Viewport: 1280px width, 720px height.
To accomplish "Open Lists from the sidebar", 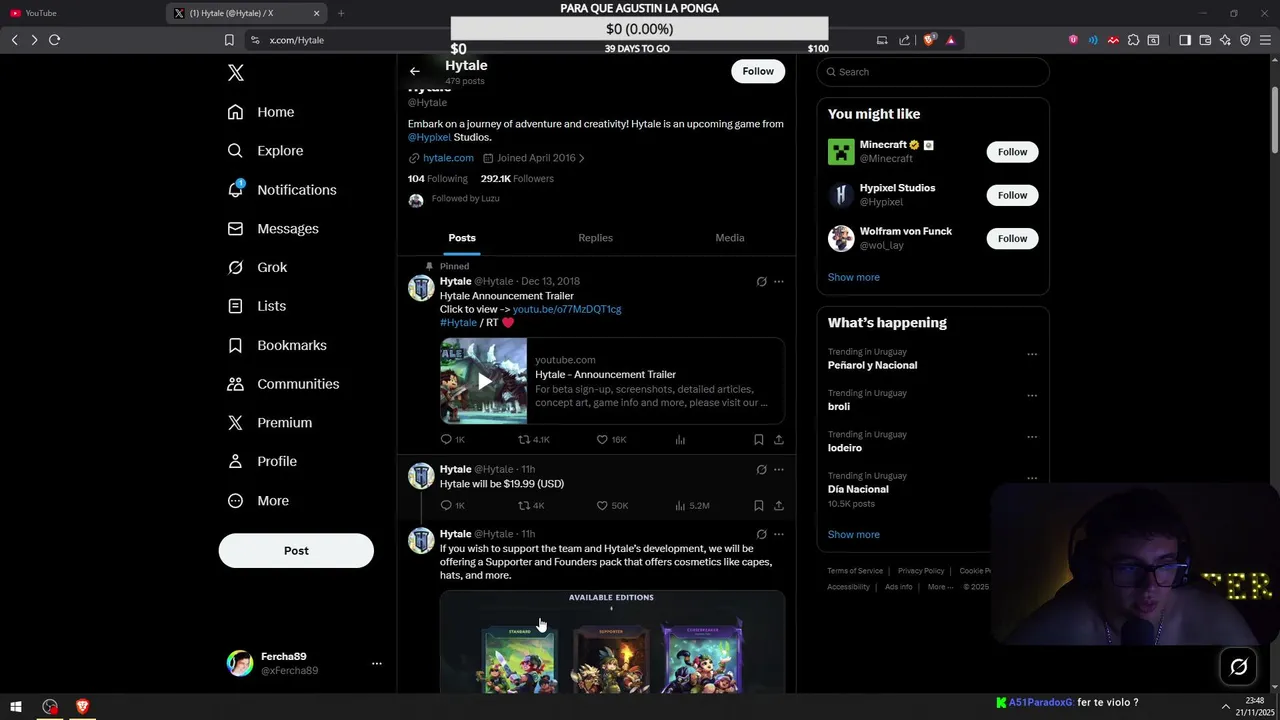I will point(257,306).
